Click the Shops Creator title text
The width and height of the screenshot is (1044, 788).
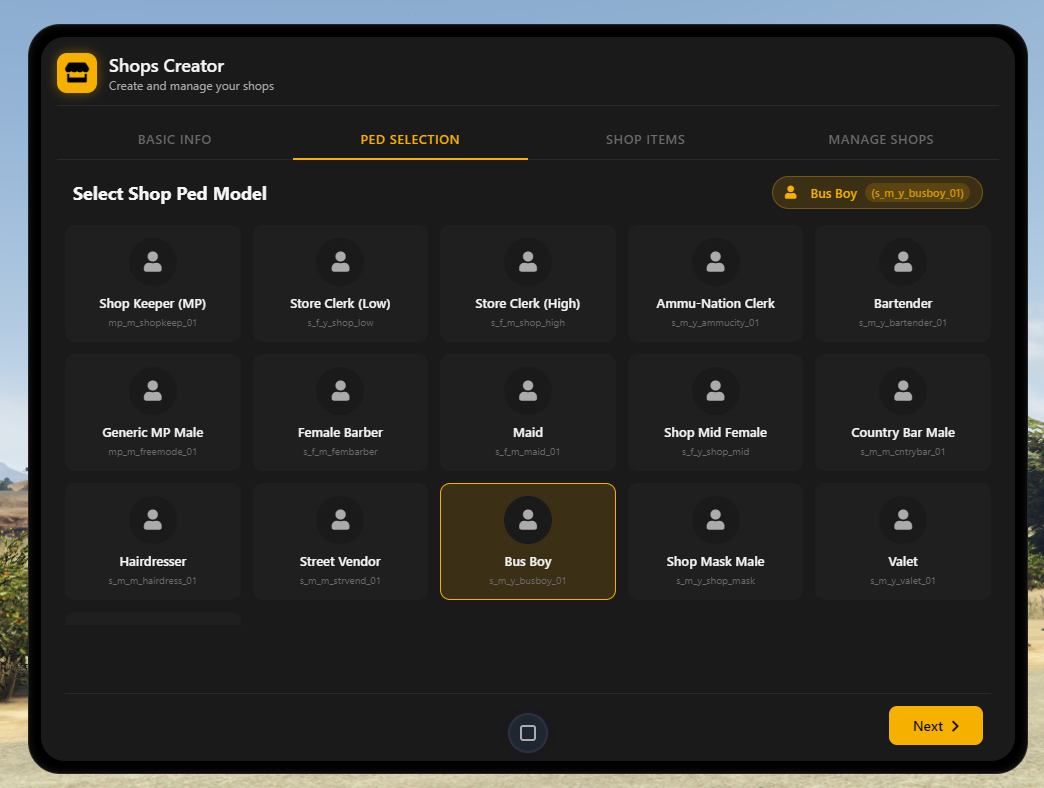tap(166, 66)
